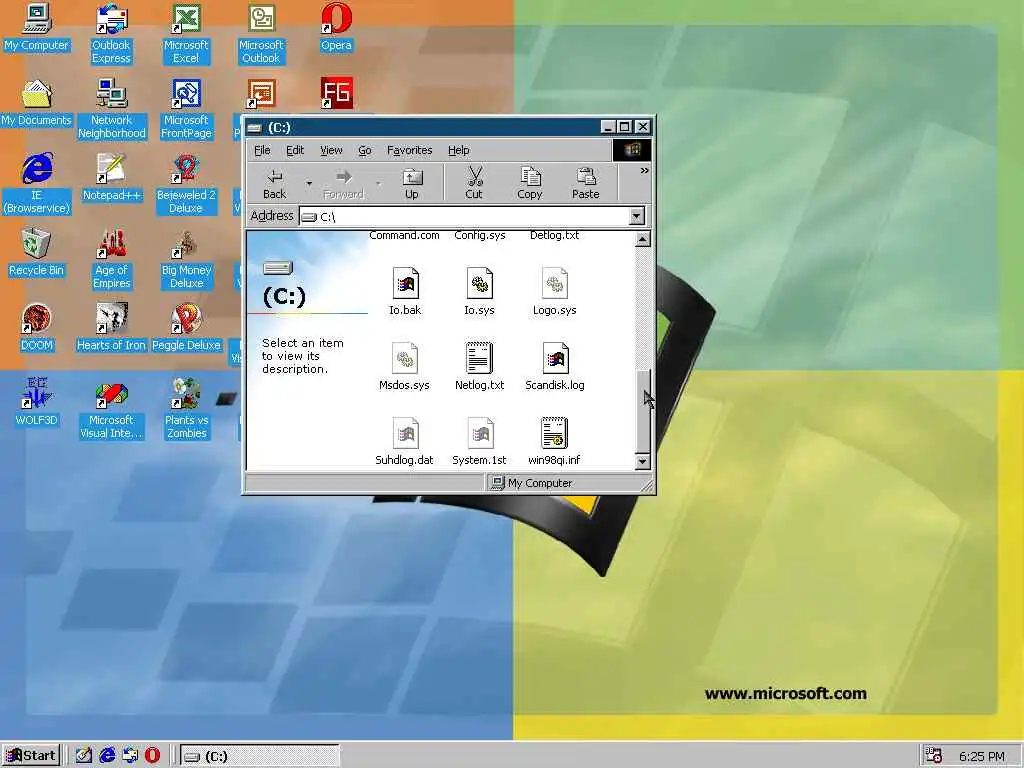Select the Microsoft FrontPage shortcut
This screenshot has width=1024, height=768.
[x=186, y=109]
